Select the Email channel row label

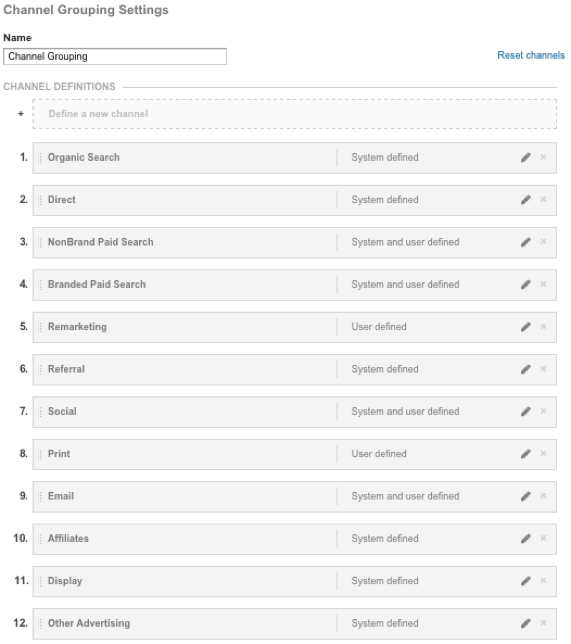pos(61,496)
